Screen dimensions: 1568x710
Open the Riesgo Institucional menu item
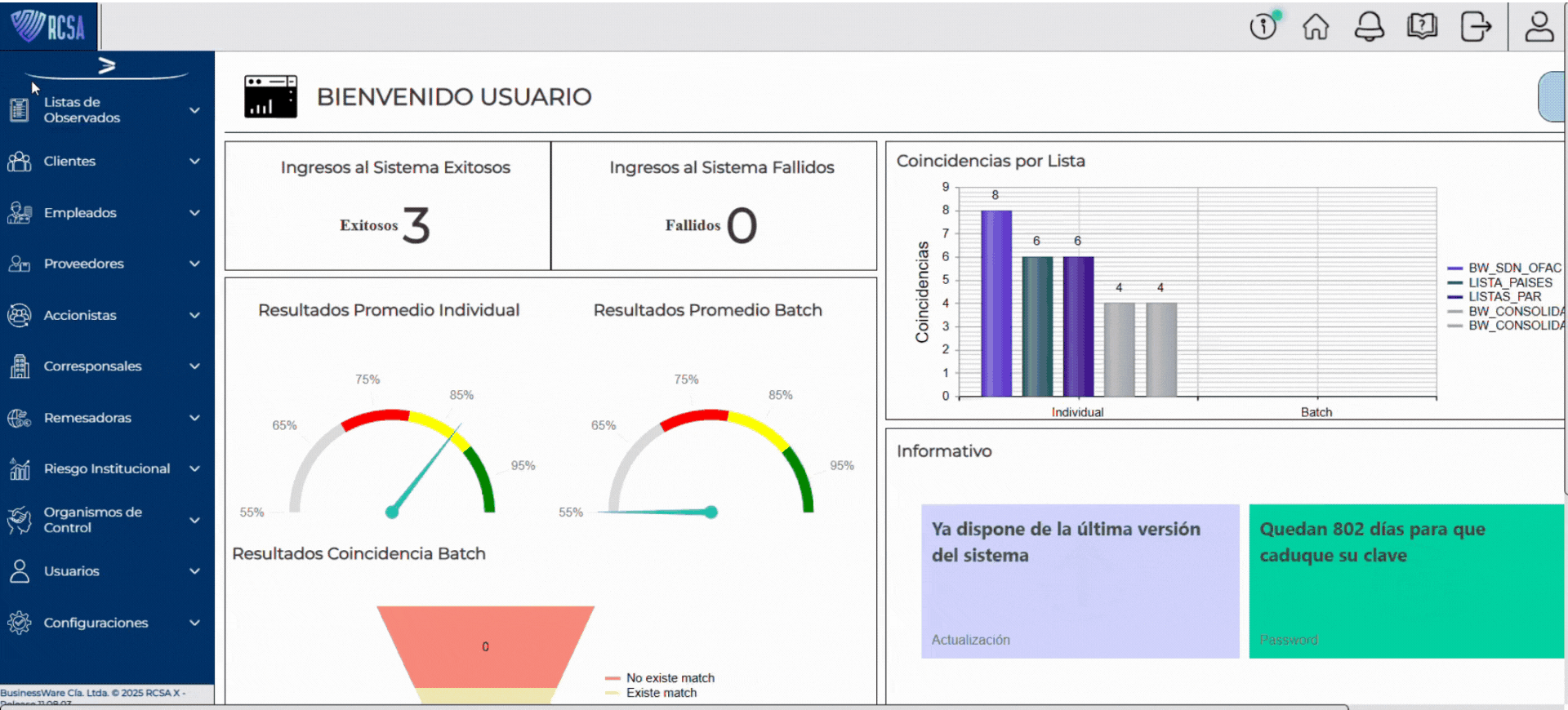coord(106,468)
